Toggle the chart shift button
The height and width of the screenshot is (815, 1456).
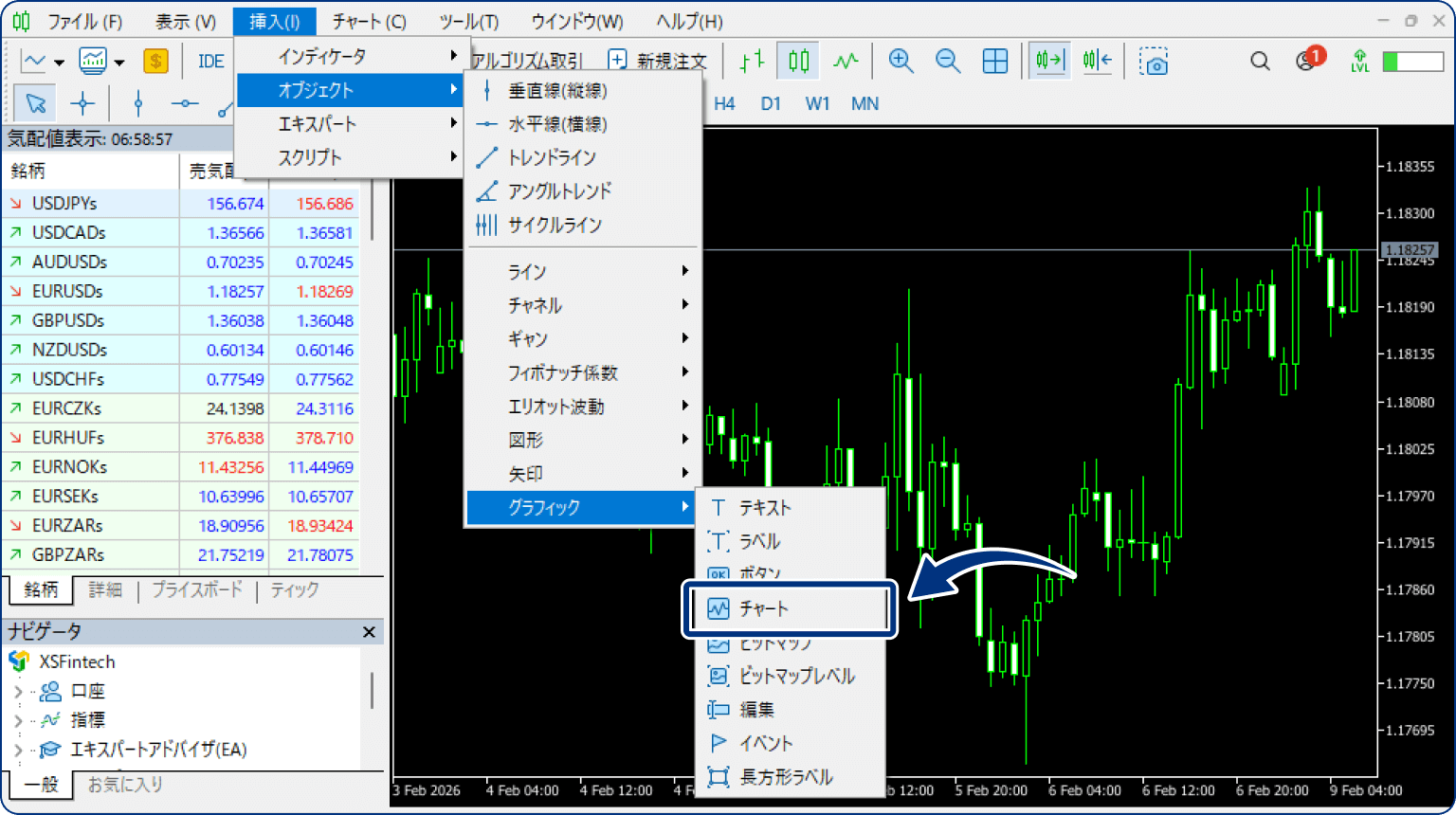1098,62
